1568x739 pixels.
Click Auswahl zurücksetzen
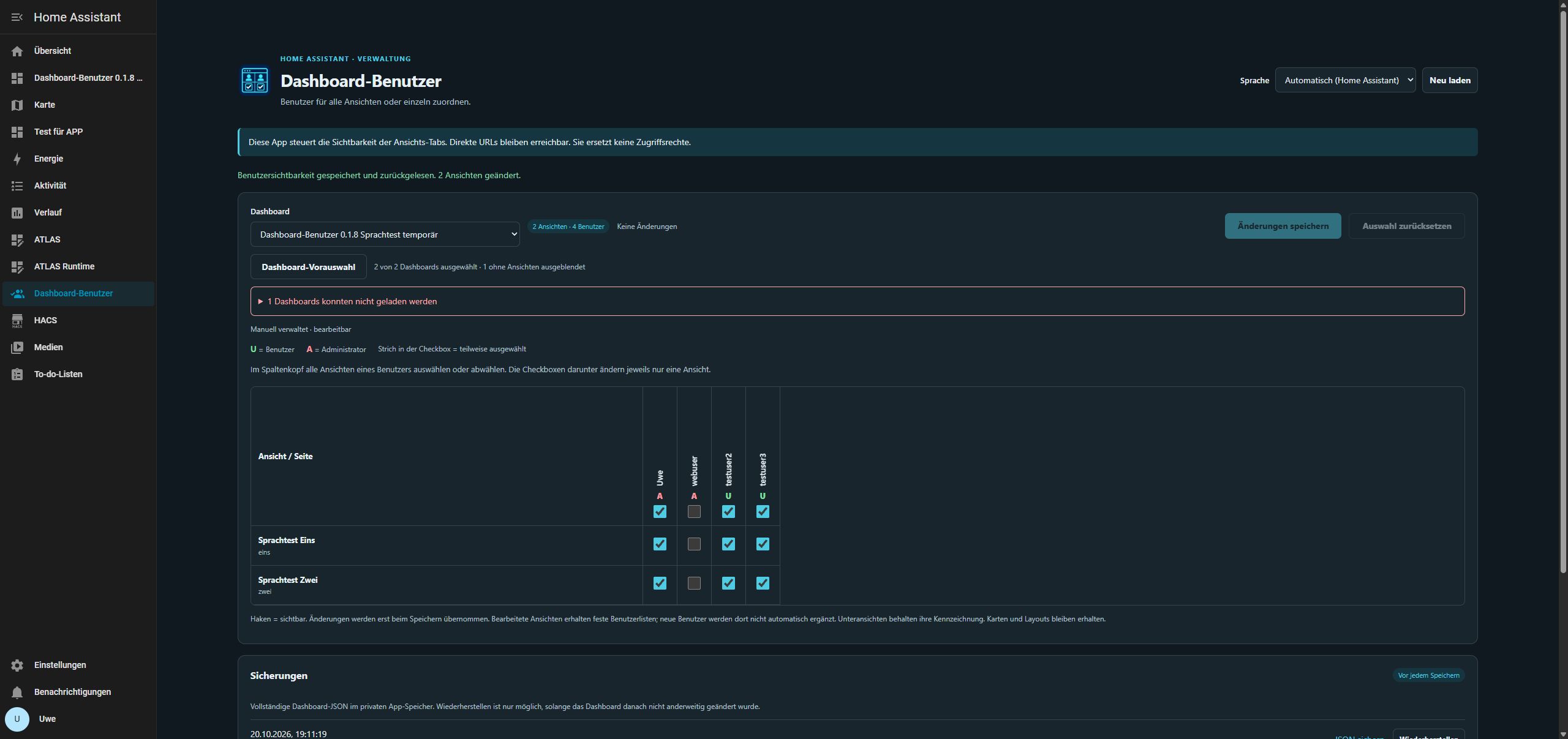1406,226
